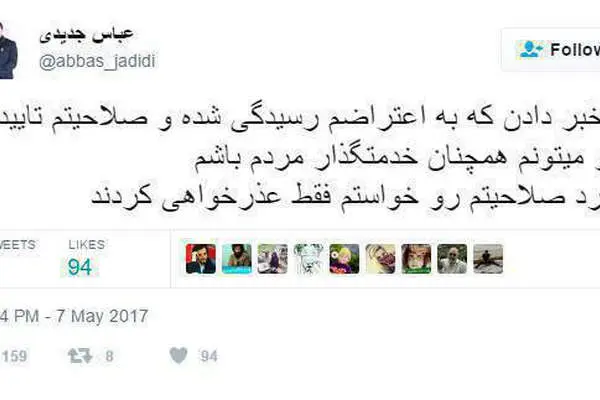600x400 pixels.
Task: Click the retweet count 8
Action: [x=109, y=356]
